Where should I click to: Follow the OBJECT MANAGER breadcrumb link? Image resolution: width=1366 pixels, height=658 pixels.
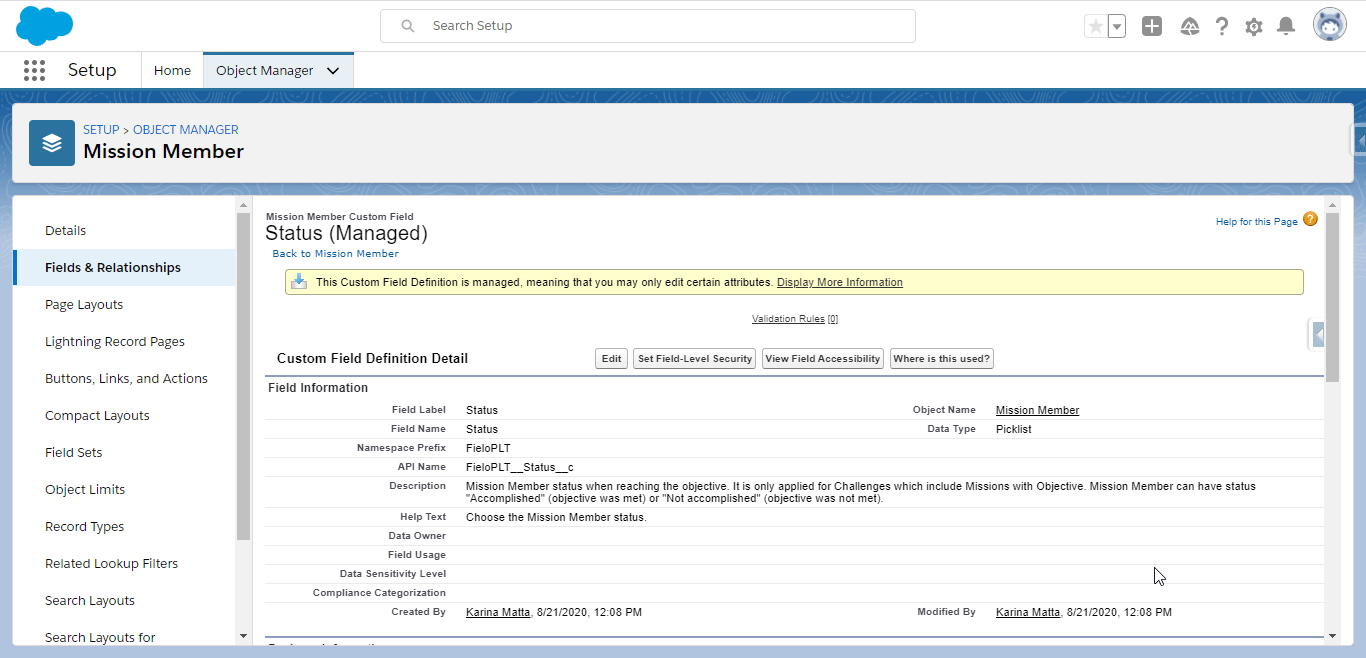[186, 130]
